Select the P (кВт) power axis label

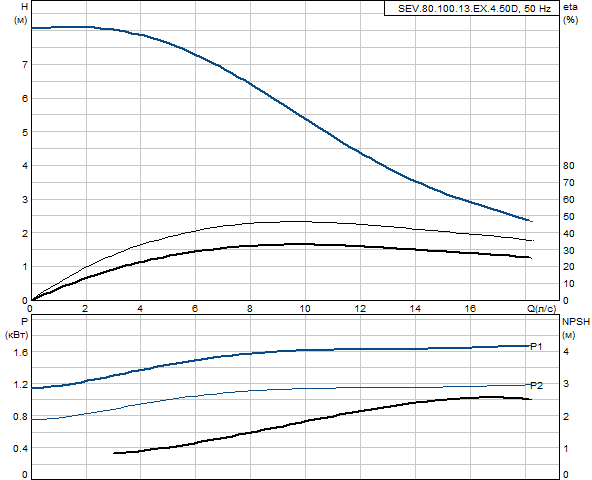tap(17, 328)
